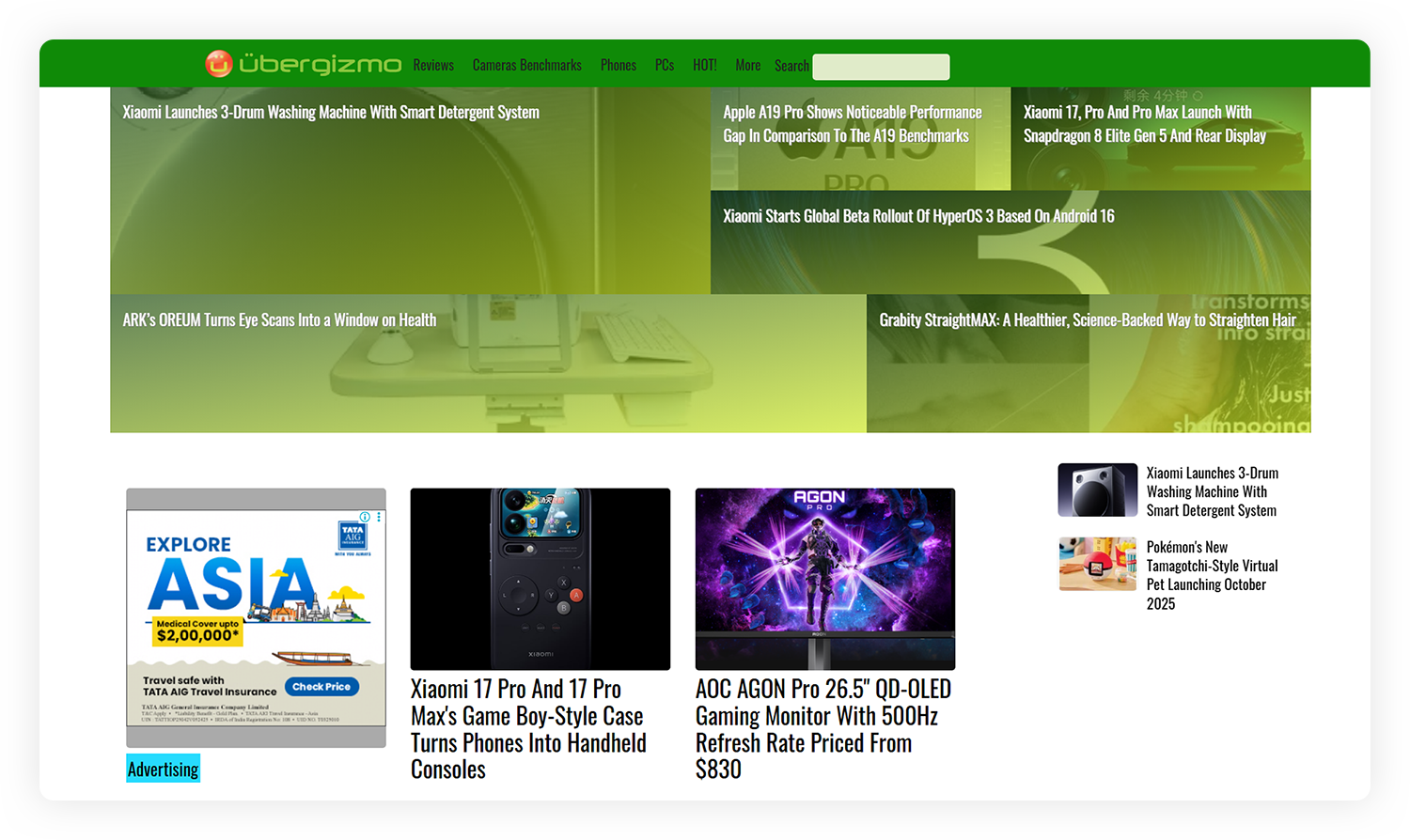Open the Apple A19 Pro performance article
The image size is (1410, 840).
pyautogui.click(x=852, y=124)
